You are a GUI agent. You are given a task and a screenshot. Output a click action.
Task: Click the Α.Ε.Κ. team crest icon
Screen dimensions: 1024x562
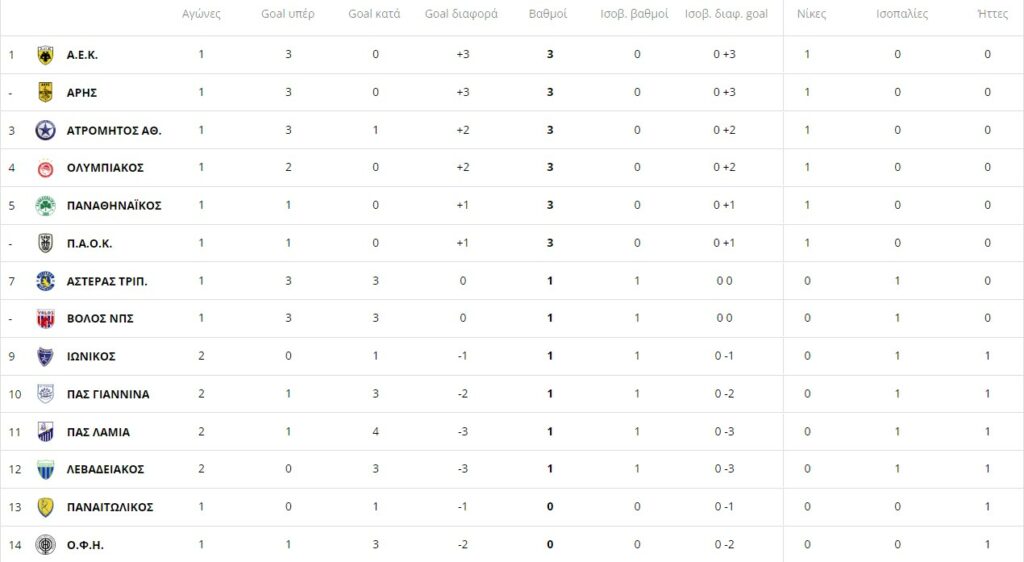45,55
